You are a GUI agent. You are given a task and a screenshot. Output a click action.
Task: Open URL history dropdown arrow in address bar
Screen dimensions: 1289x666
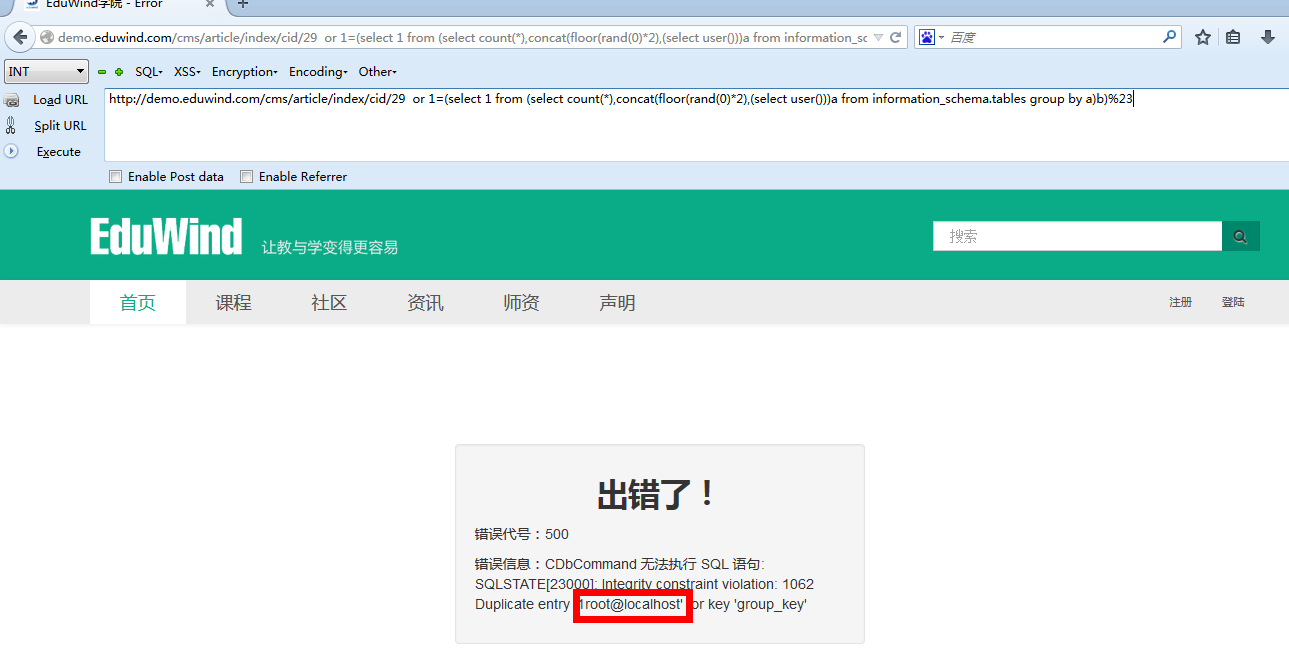tap(878, 38)
